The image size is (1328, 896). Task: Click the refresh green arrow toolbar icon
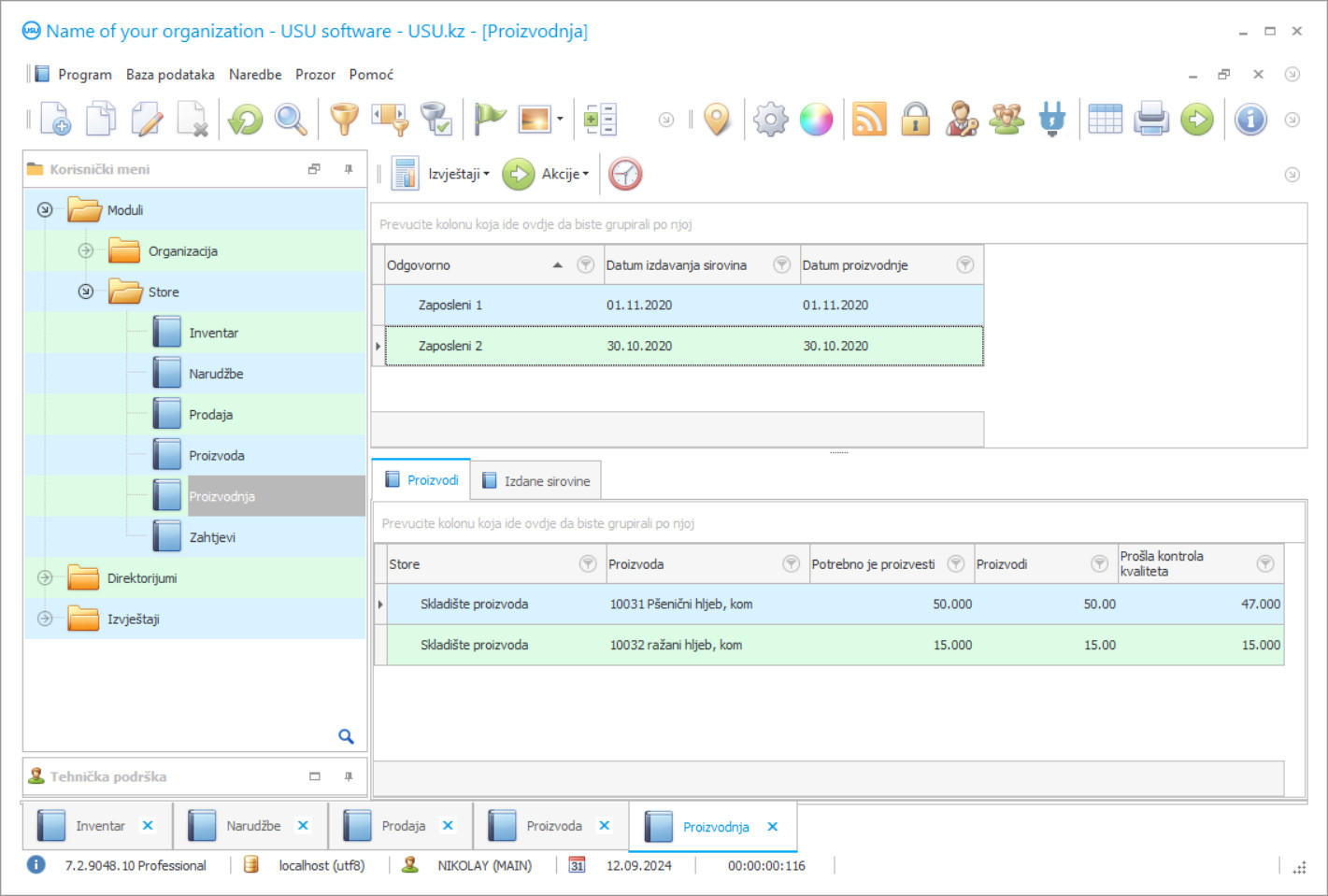tap(246, 120)
